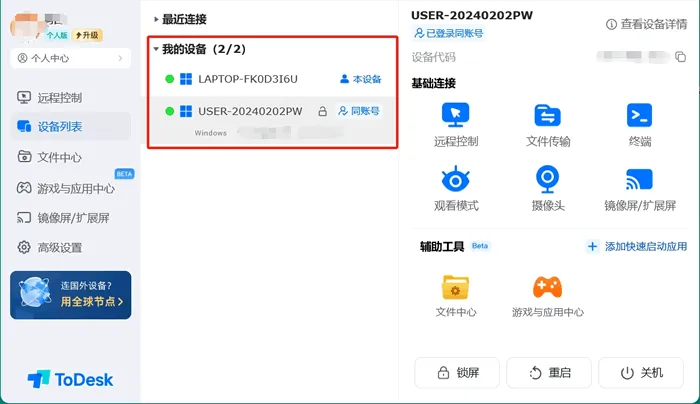The width and height of the screenshot is (700, 404).
Task: Click the profile avatar picture
Action: (27, 26)
